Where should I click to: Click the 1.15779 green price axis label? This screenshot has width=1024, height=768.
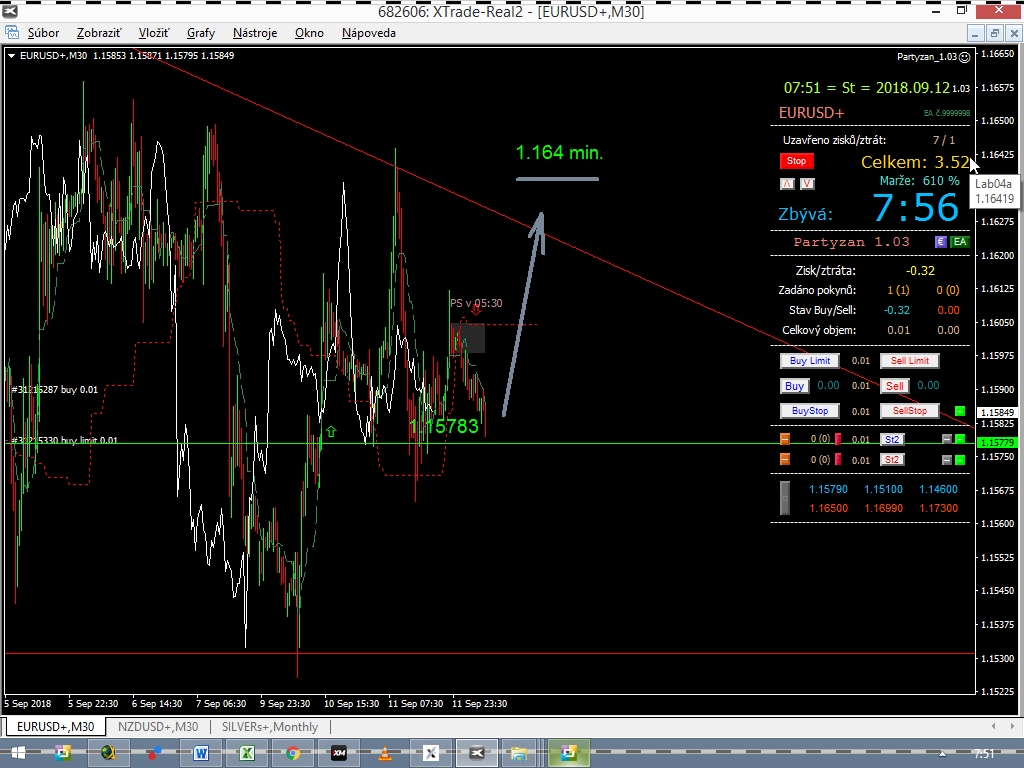[x=997, y=443]
